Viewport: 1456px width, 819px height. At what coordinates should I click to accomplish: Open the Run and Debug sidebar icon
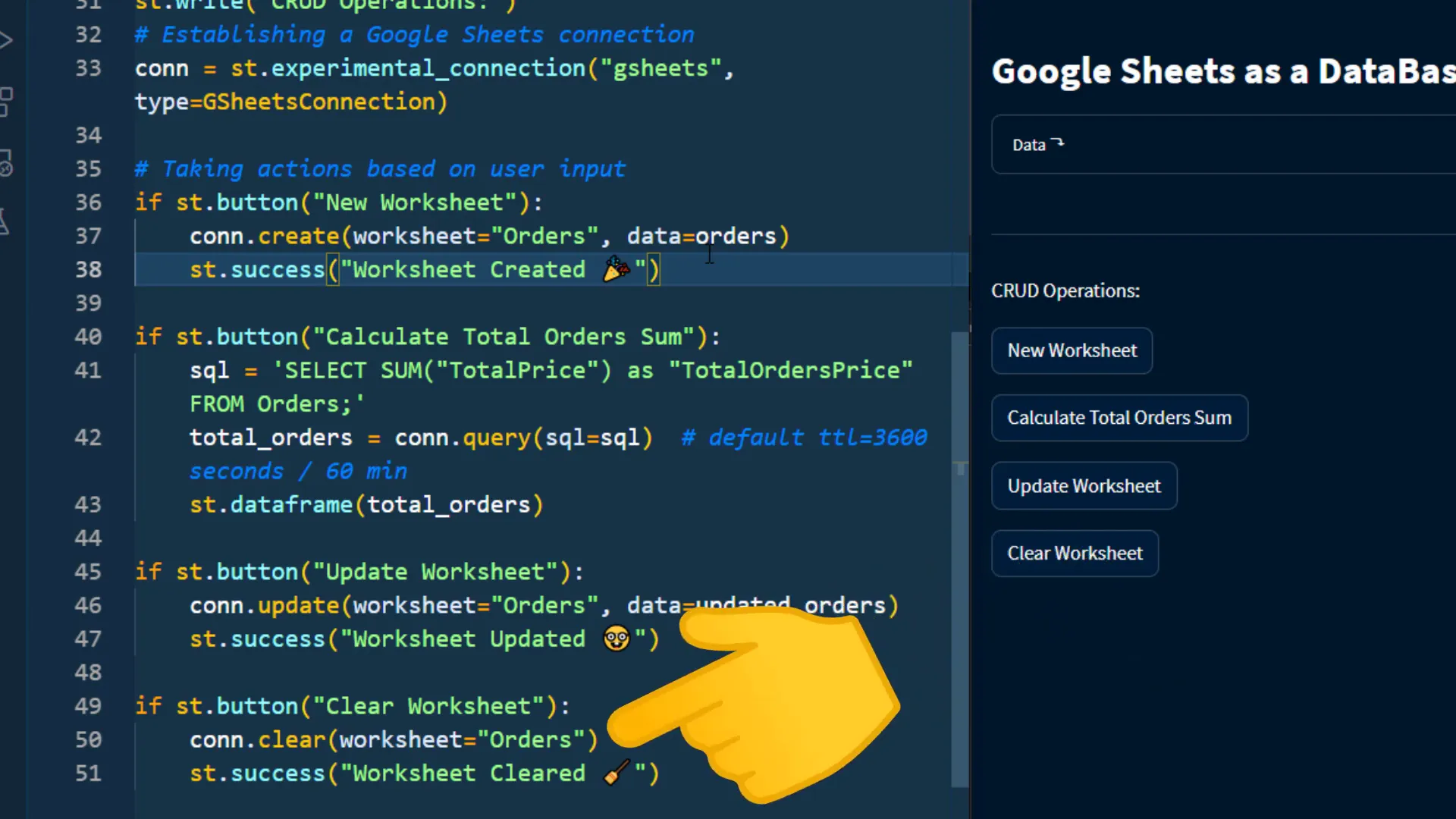coord(6,39)
